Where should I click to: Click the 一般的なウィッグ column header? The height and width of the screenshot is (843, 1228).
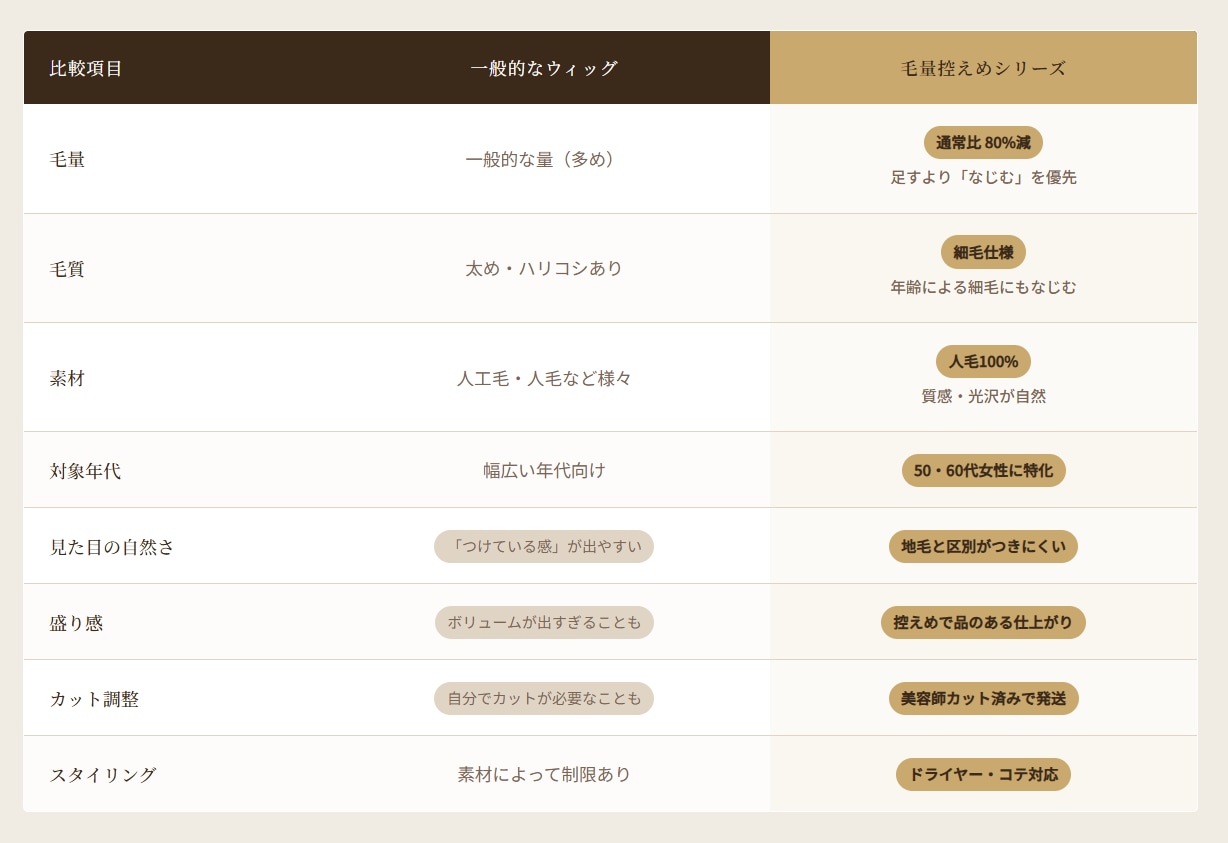tap(544, 68)
